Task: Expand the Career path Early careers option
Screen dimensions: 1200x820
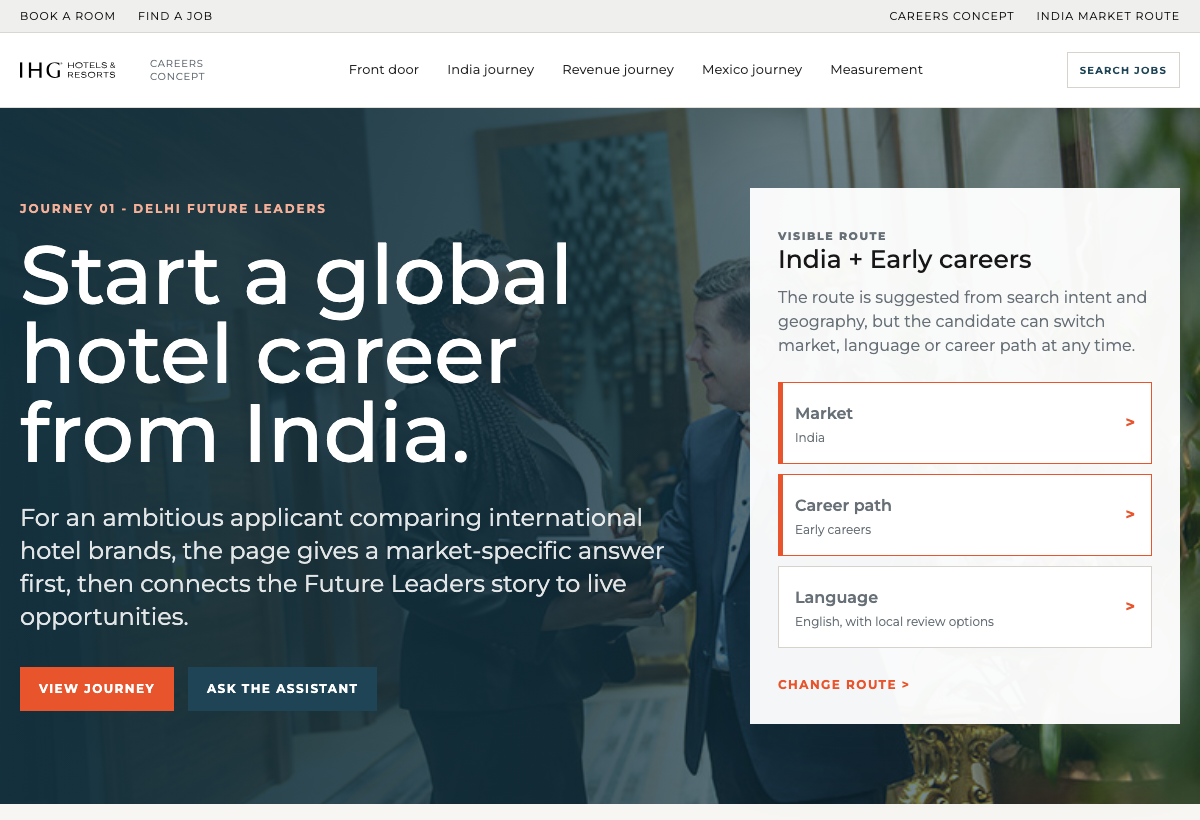Action: (965, 515)
